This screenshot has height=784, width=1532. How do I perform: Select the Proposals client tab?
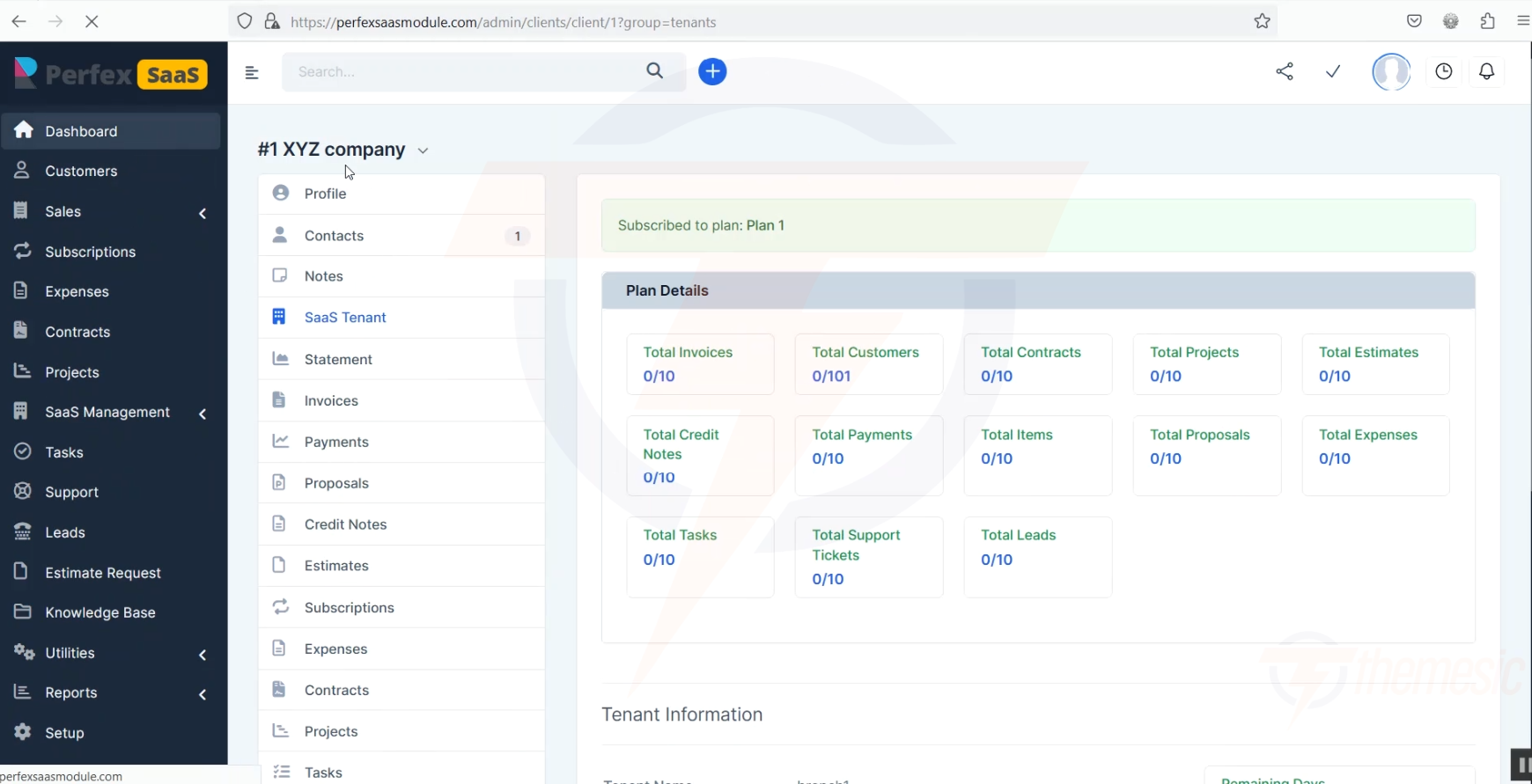(401, 483)
